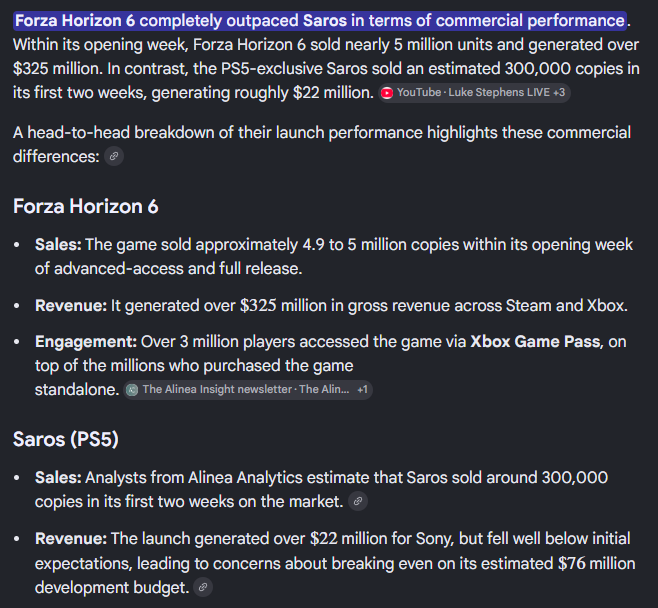
Task: Open The Alinea Insight newsletter citation
Action: click(248, 390)
